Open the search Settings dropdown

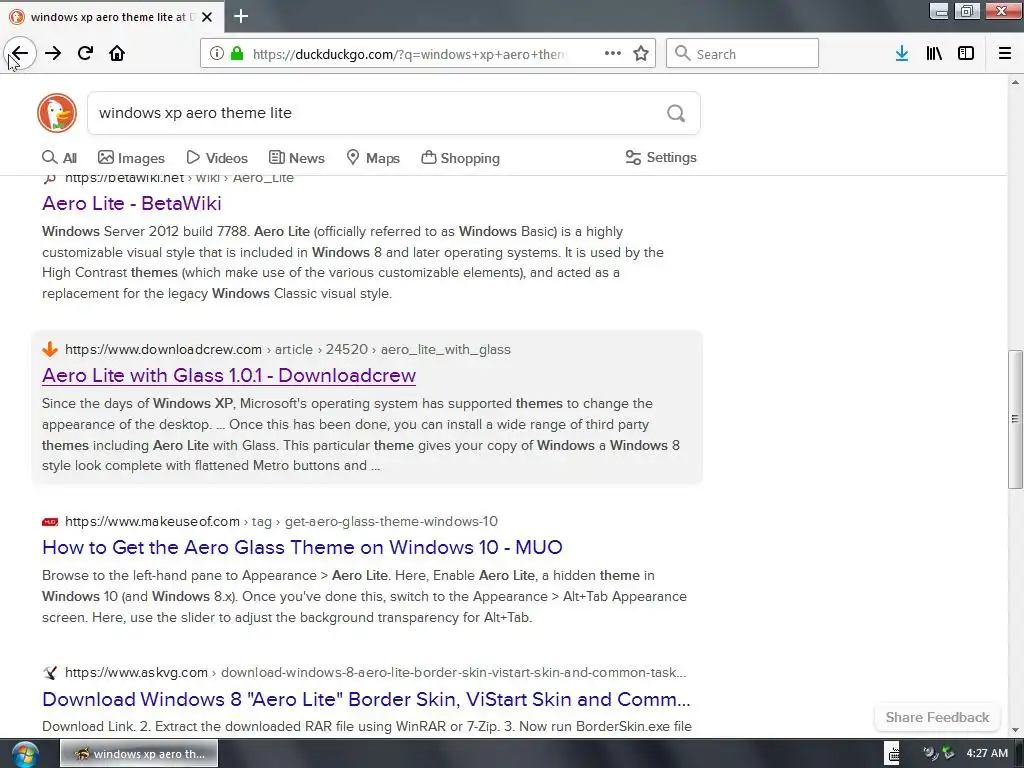(x=661, y=157)
